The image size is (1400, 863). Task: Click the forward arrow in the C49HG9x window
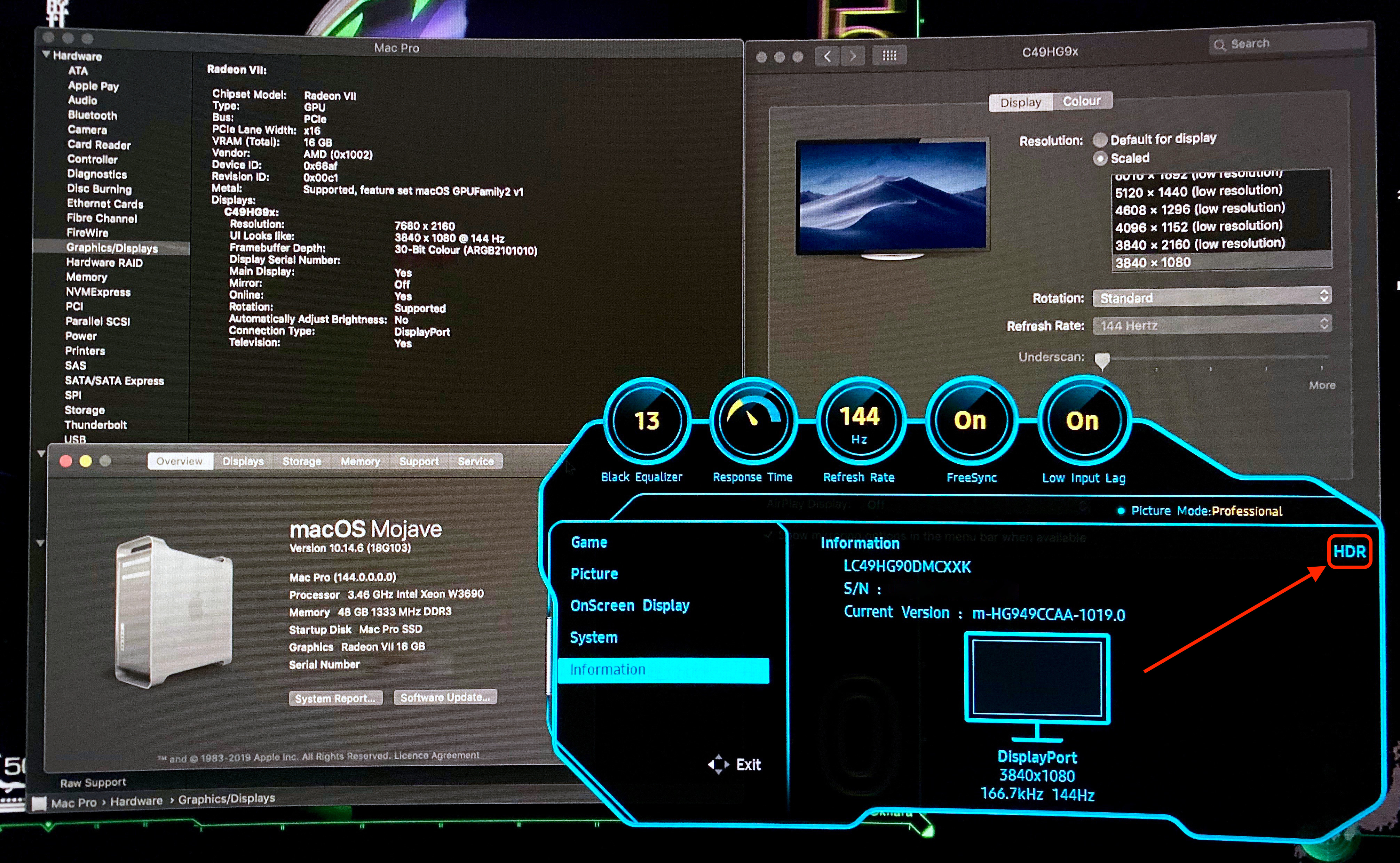853,56
